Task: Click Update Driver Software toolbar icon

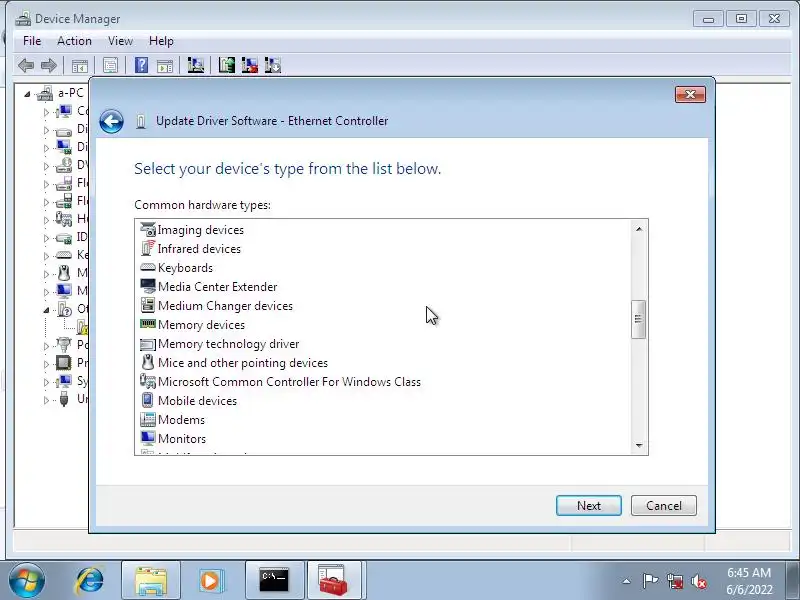Action: [x=227, y=65]
